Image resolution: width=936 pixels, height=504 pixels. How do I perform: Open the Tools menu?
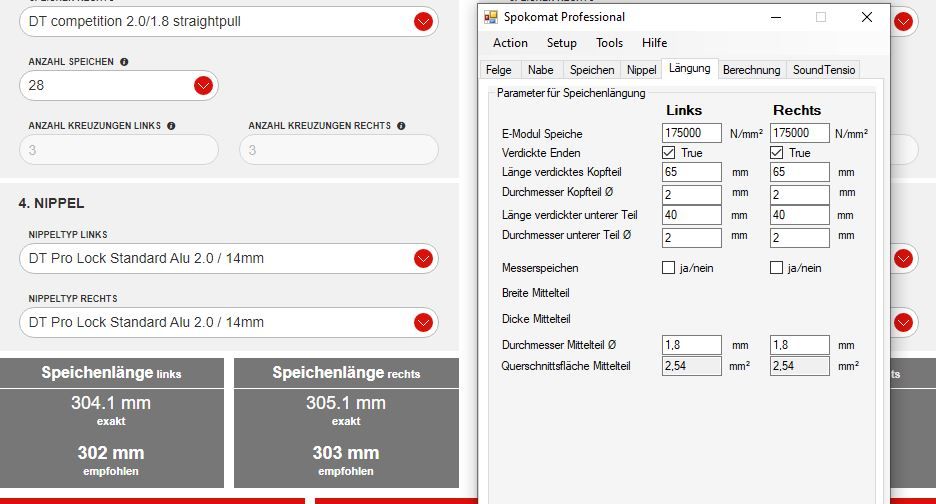(x=609, y=43)
